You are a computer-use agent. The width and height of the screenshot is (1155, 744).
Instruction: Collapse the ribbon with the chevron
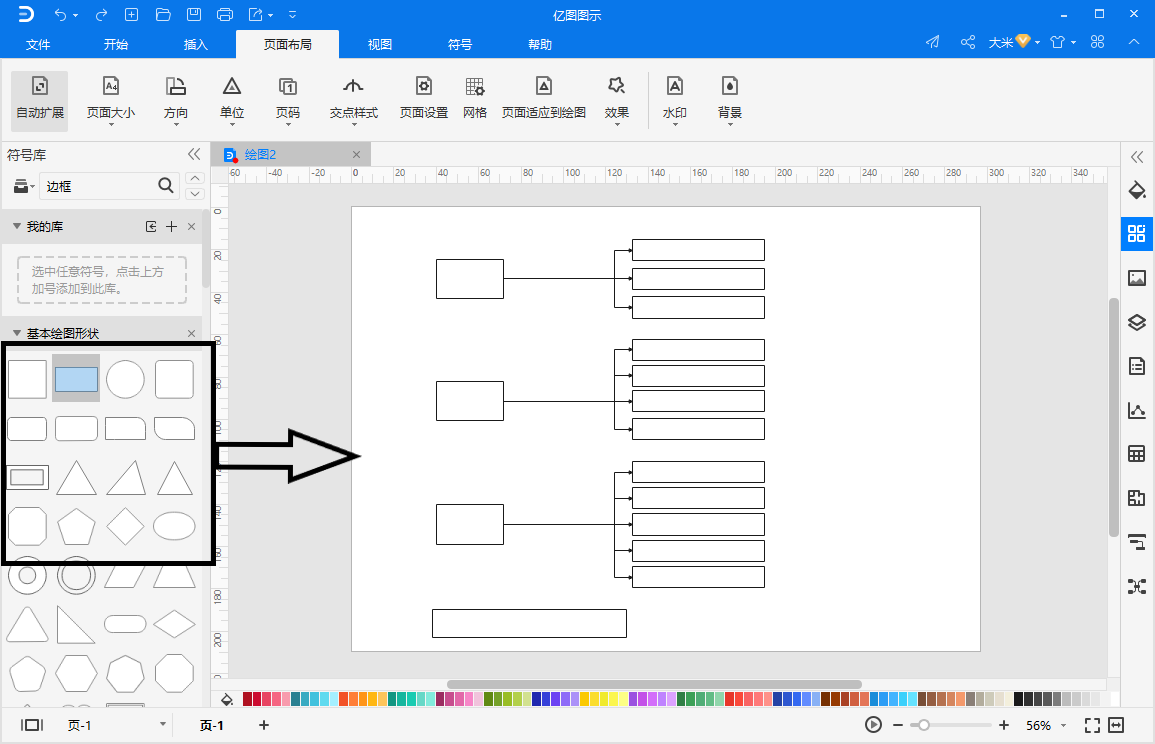[1134, 42]
